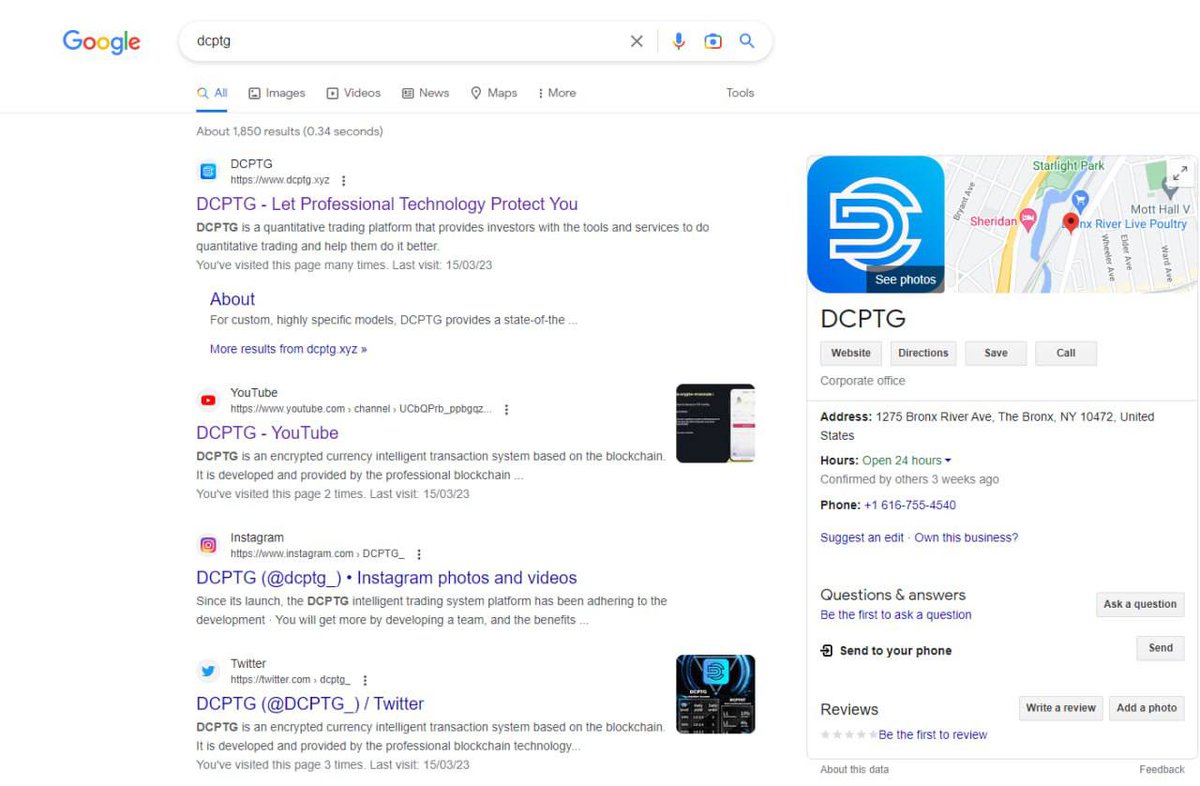This screenshot has width=1200, height=786.
Task: Open three-dot menu beside YouTube URL
Action: tap(507, 410)
